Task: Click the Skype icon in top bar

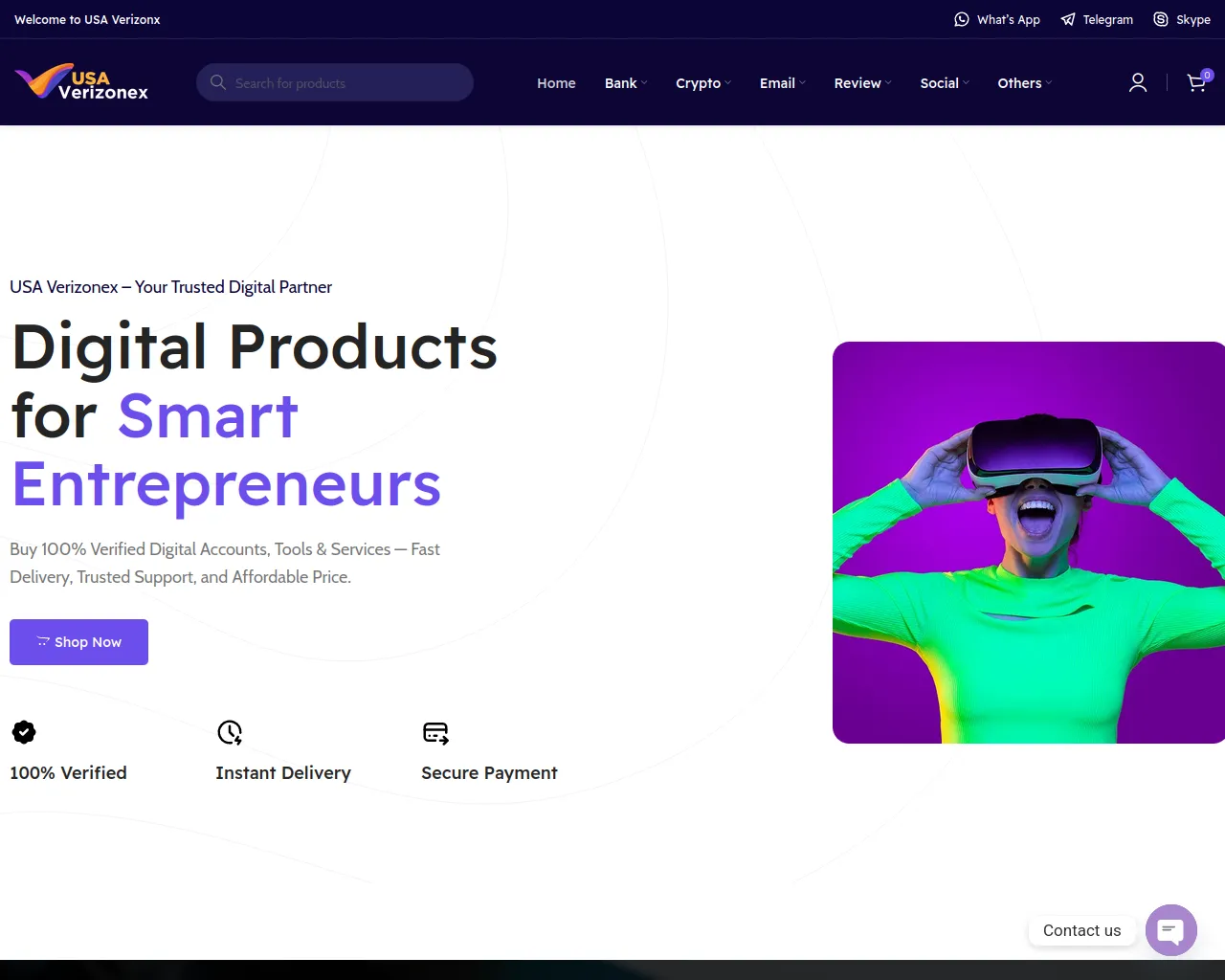Action: tap(1161, 19)
